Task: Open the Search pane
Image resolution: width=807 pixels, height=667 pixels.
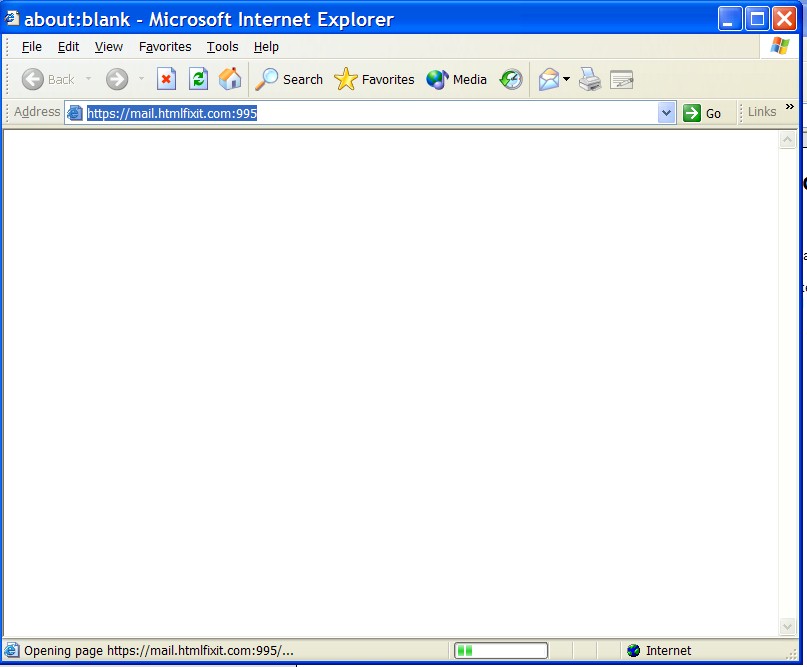Action: (289, 79)
